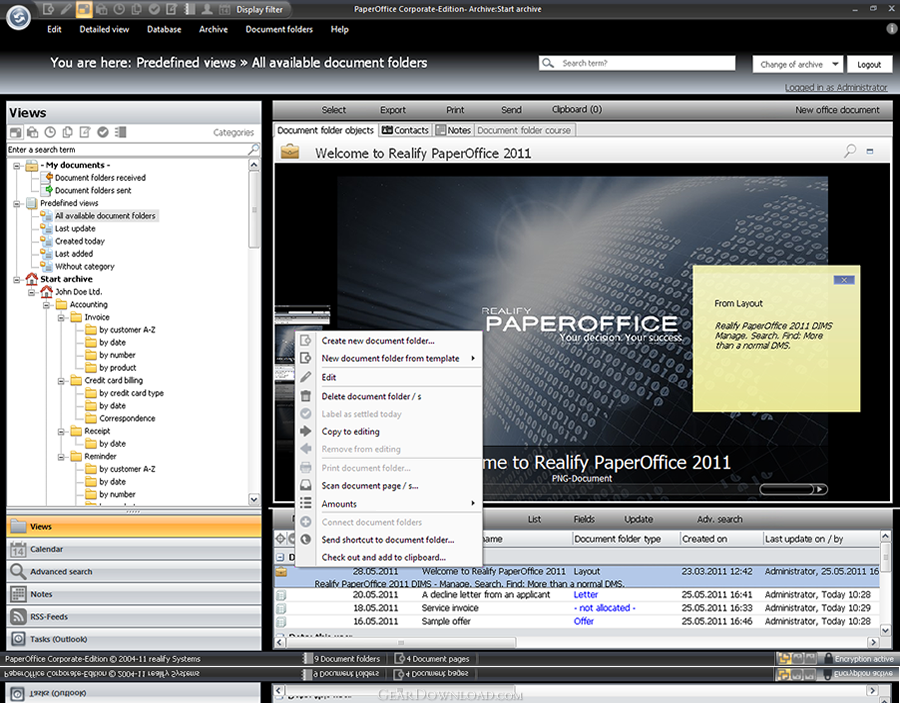Collapse the Invoice folder node
This screenshot has height=703, width=900.
pyautogui.click(x=61, y=317)
